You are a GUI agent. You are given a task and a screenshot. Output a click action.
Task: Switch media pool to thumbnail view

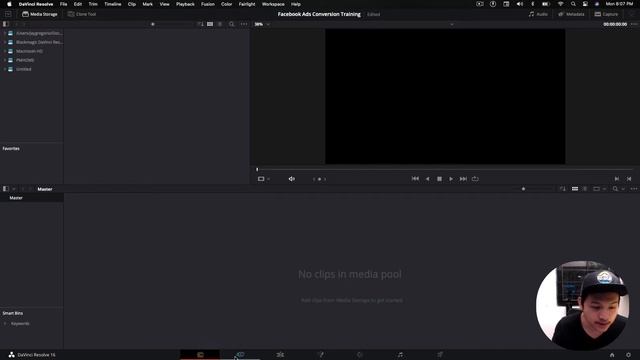575,189
